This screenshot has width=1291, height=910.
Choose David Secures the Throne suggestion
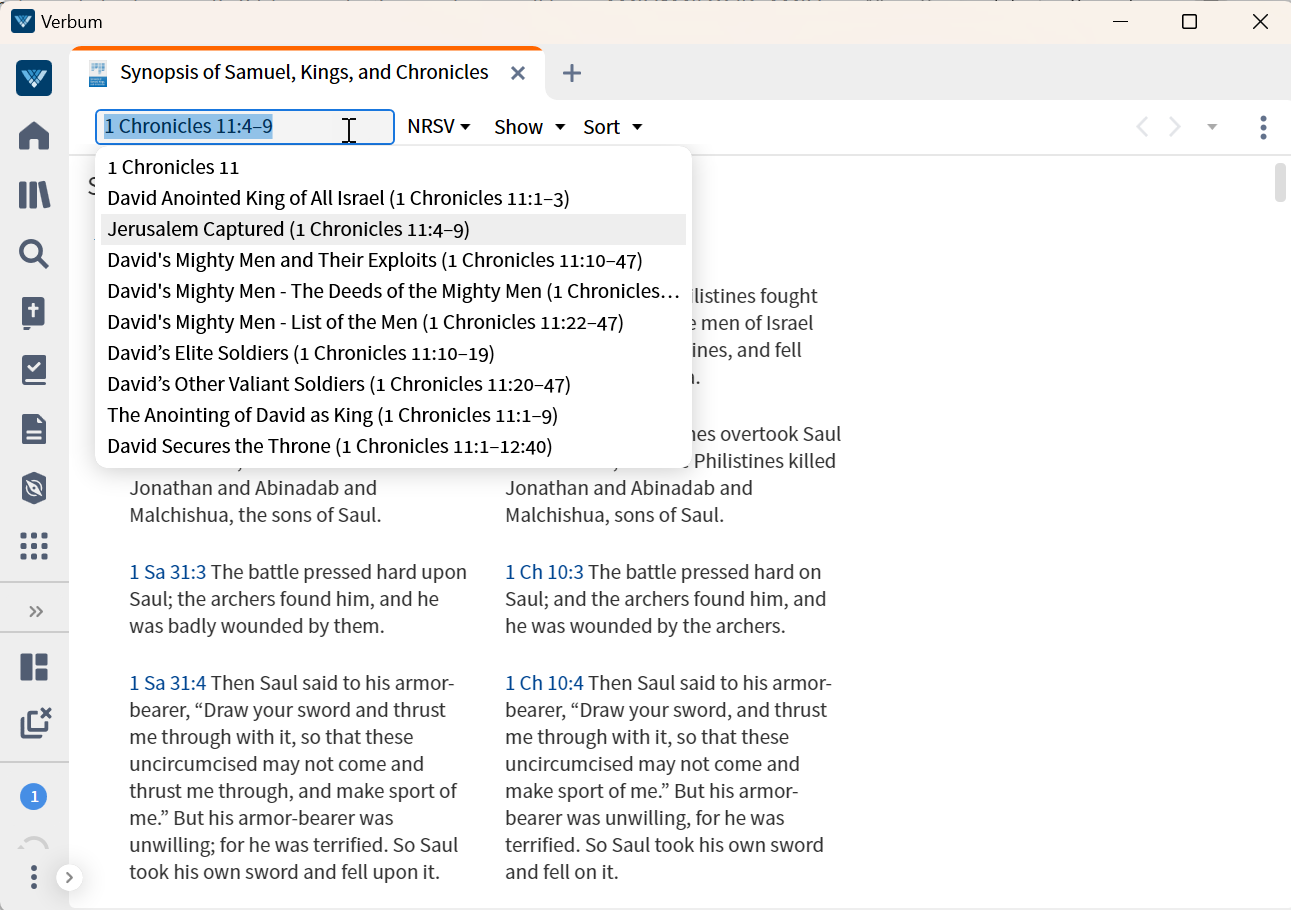(x=393, y=446)
